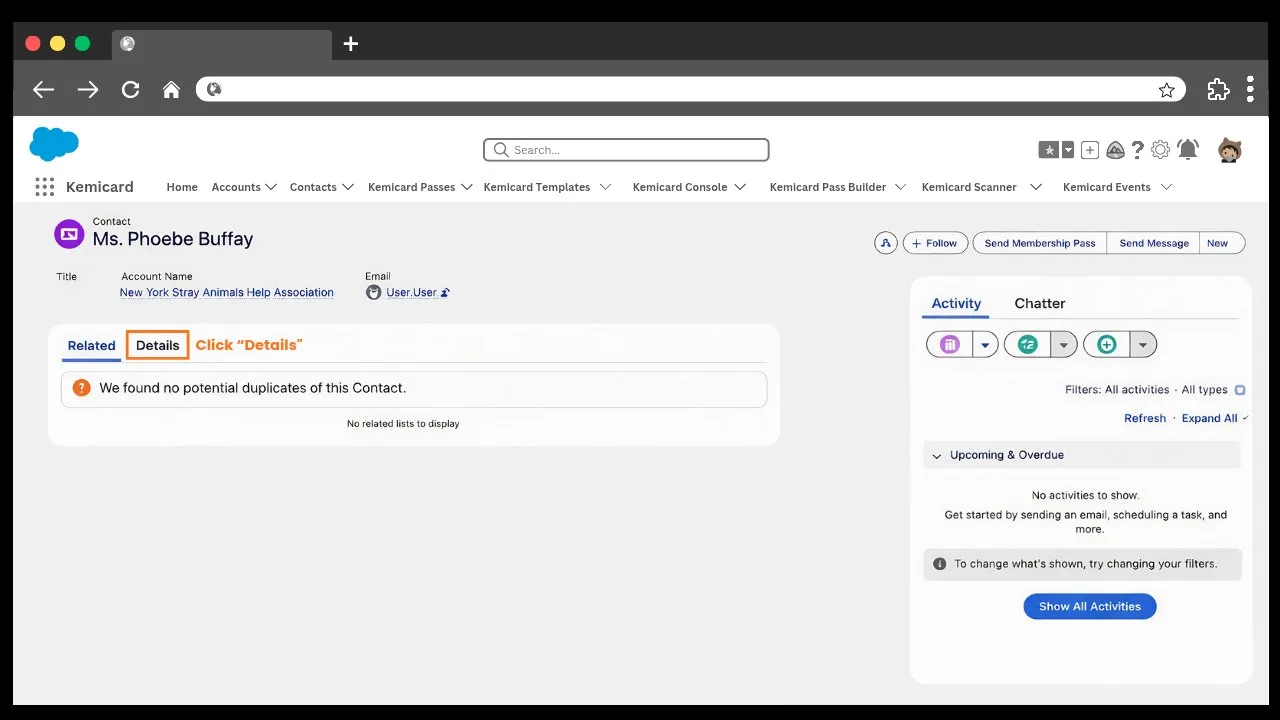This screenshot has height=720, width=1280.
Task: Click the orange duplicate alert icon
Action: pos(81,388)
